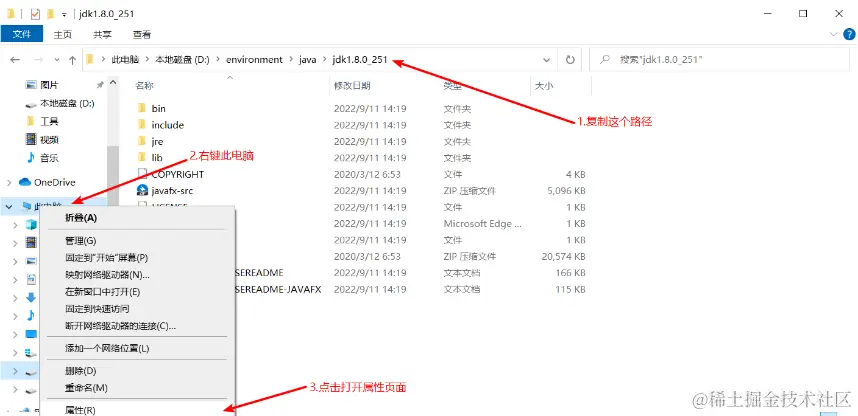Click the Properties checkmark icon in title bar
Image resolution: width=858 pixels, height=416 pixels.
click(36, 14)
